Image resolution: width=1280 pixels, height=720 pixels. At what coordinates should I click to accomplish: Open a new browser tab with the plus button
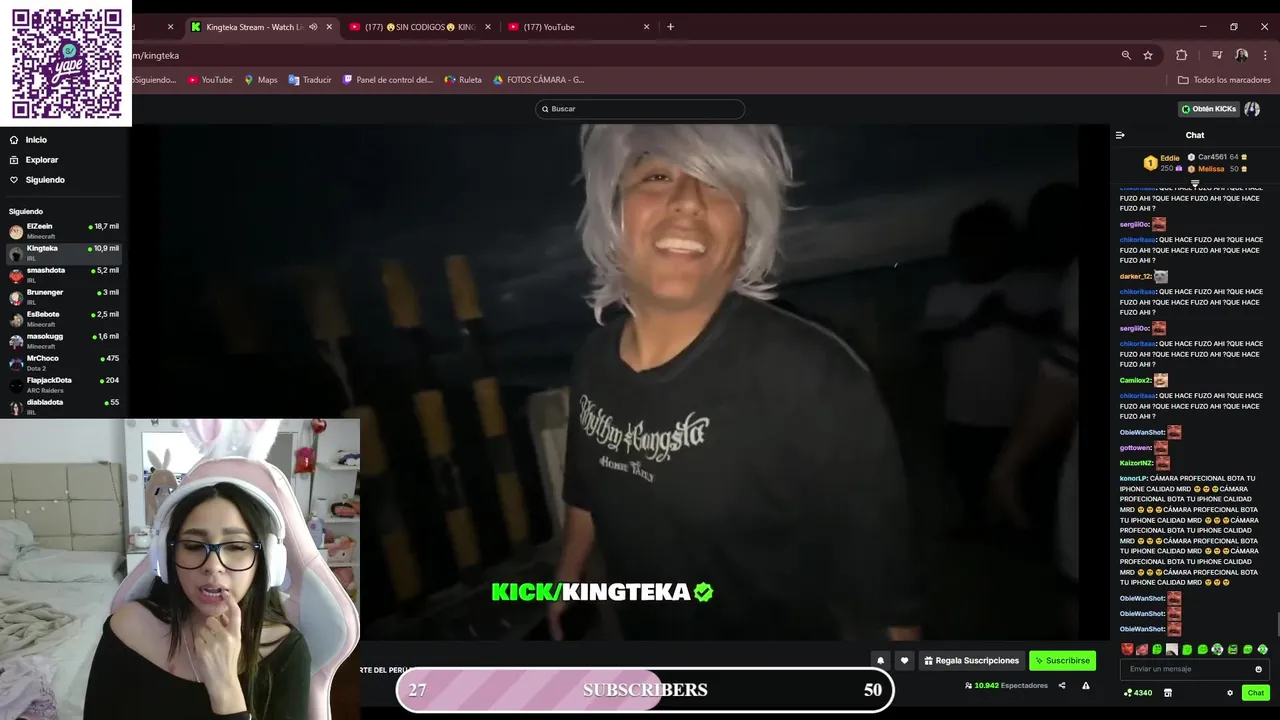(670, 27)
